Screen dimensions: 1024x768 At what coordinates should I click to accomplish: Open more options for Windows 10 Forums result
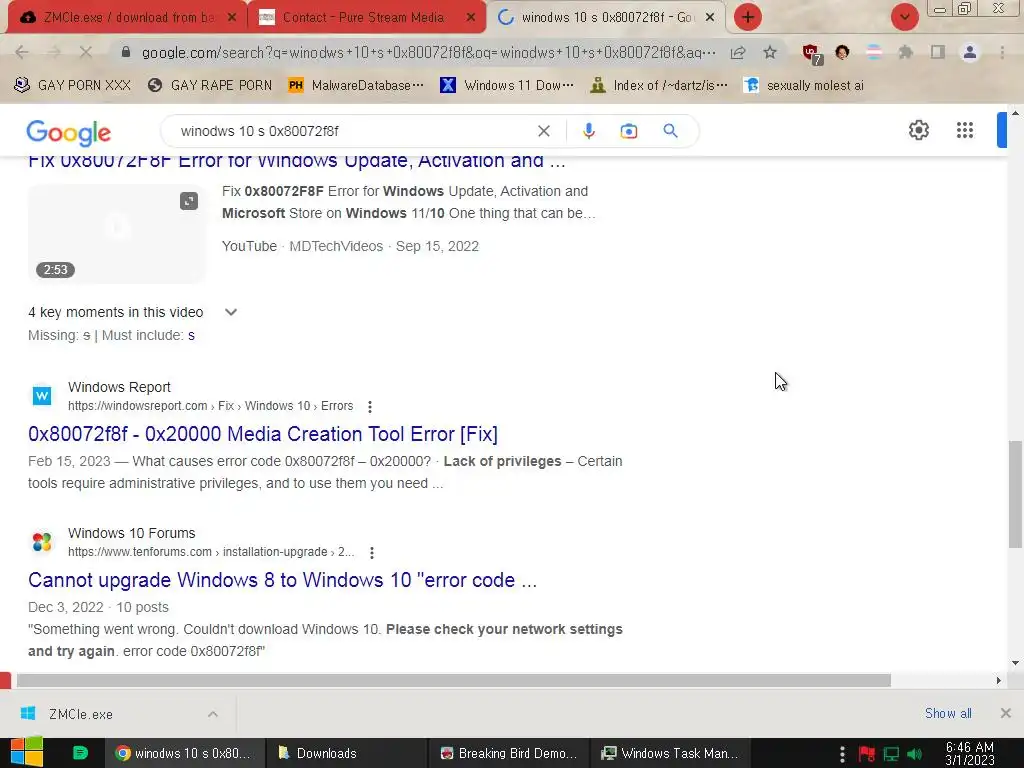[x=372, y=553]
